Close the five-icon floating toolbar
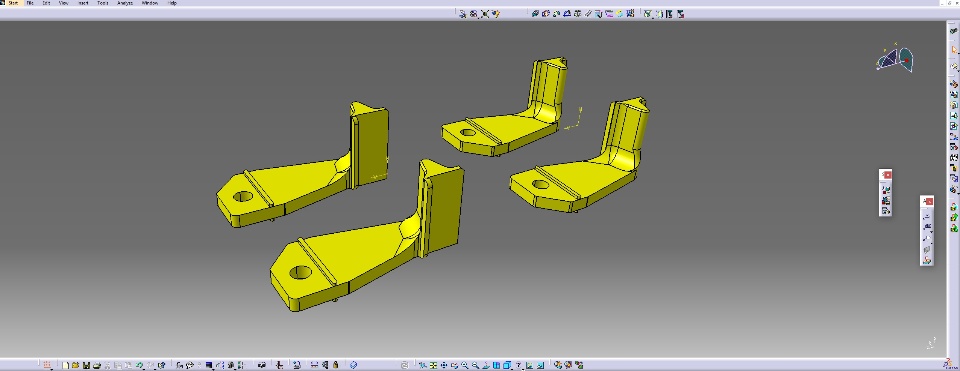 [928, 201]
